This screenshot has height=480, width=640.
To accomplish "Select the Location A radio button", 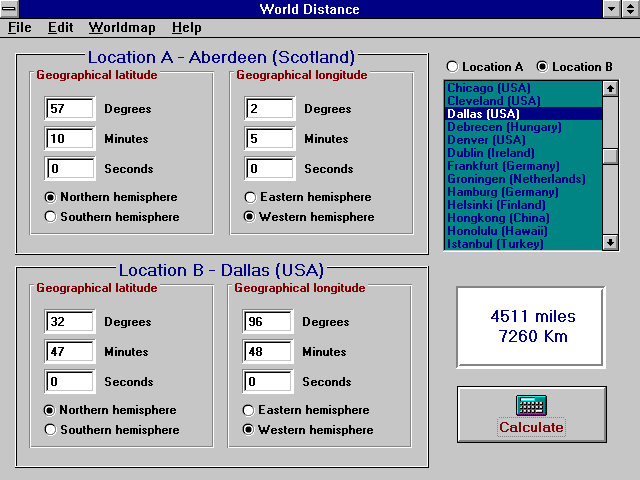I will tap(453, 67).
